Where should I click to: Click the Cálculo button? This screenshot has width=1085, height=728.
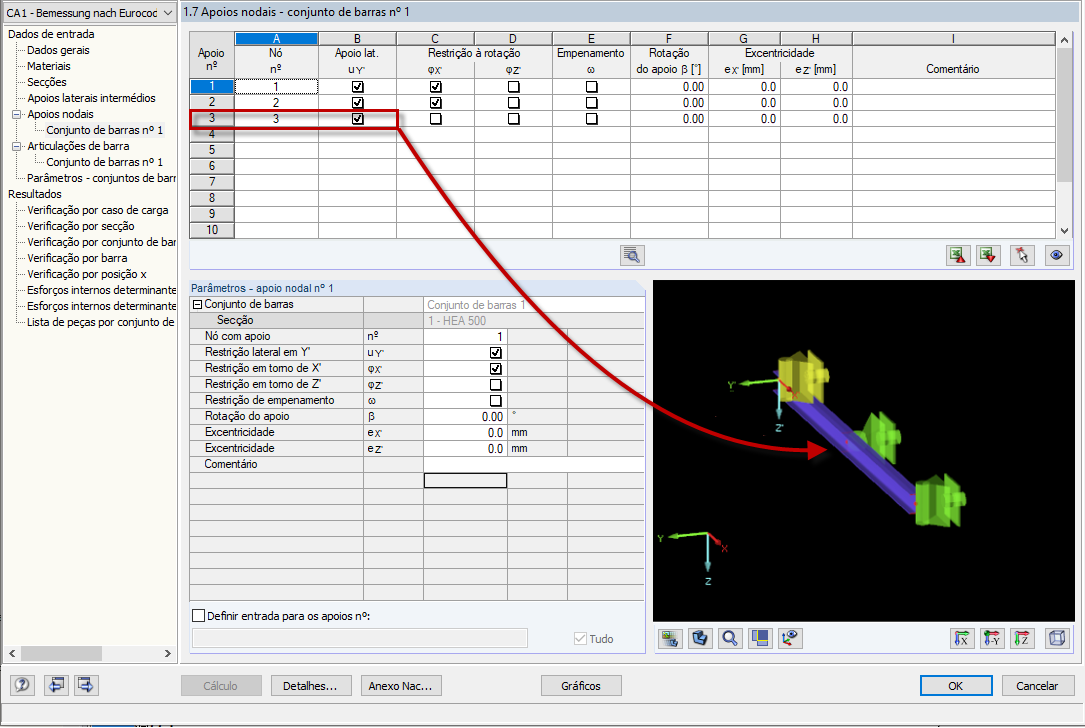[221, 686]
